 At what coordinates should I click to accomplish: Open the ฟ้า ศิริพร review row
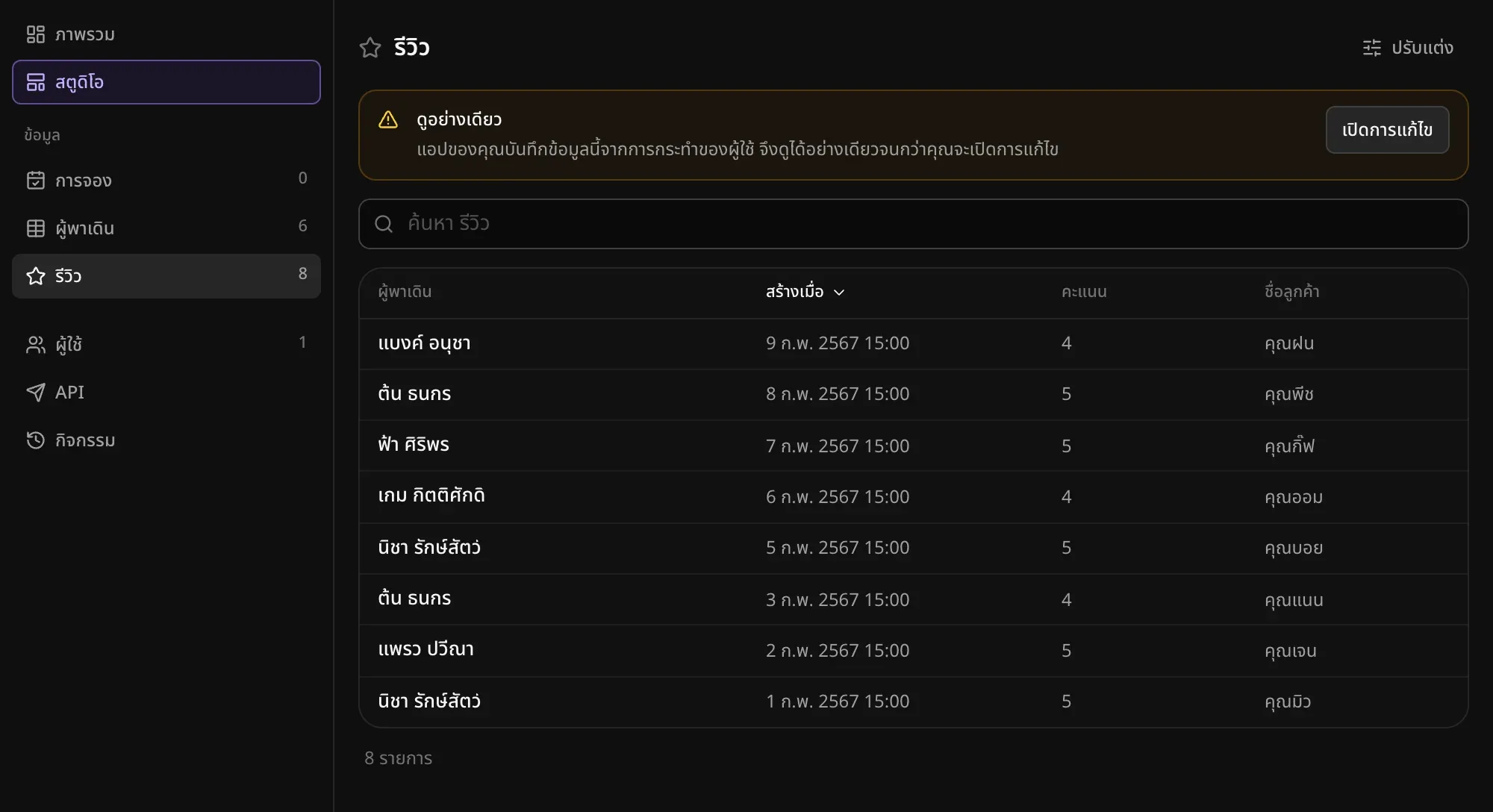(x=913, y=446)
